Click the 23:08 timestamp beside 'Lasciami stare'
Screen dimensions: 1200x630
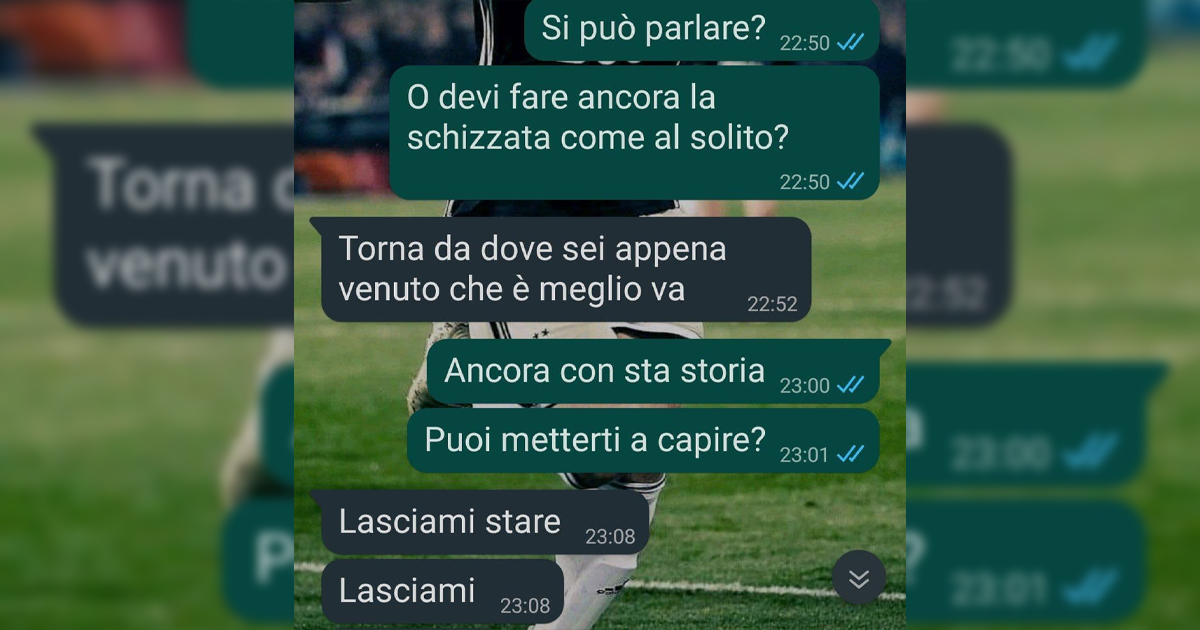coord(610,537)
